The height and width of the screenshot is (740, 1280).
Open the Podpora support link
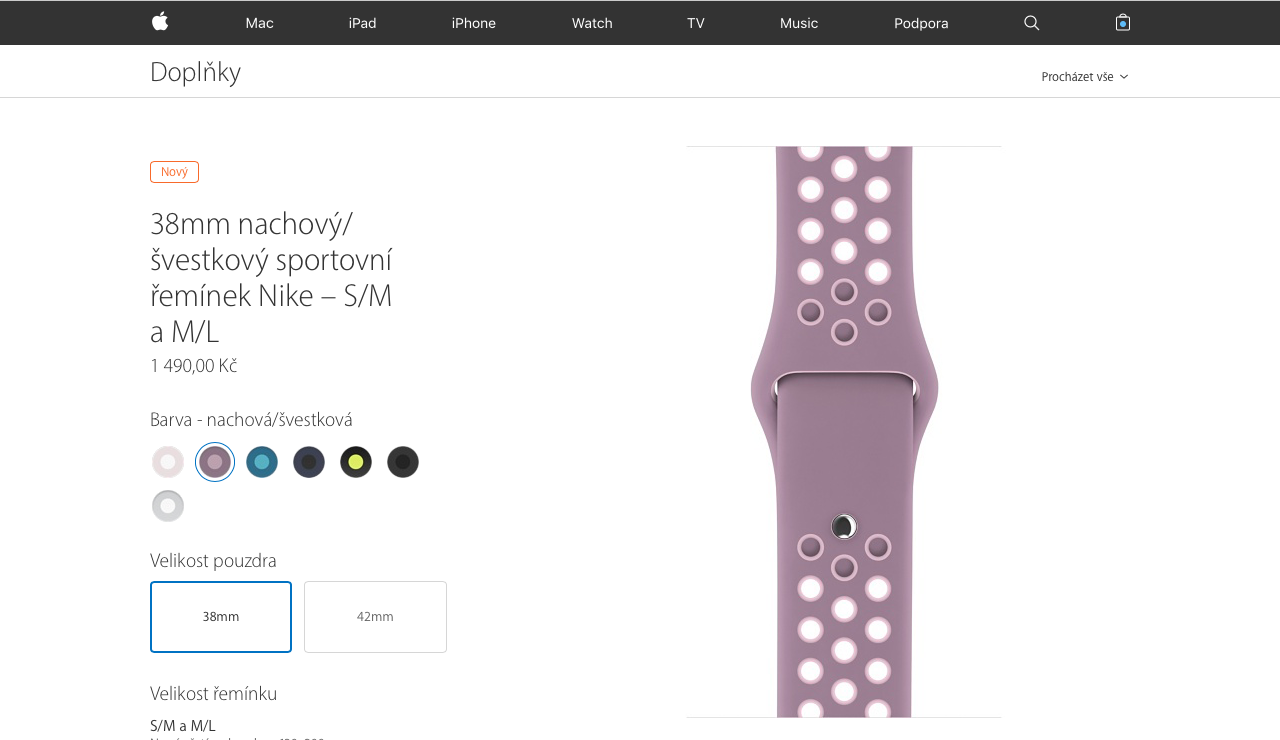point(921,23)
